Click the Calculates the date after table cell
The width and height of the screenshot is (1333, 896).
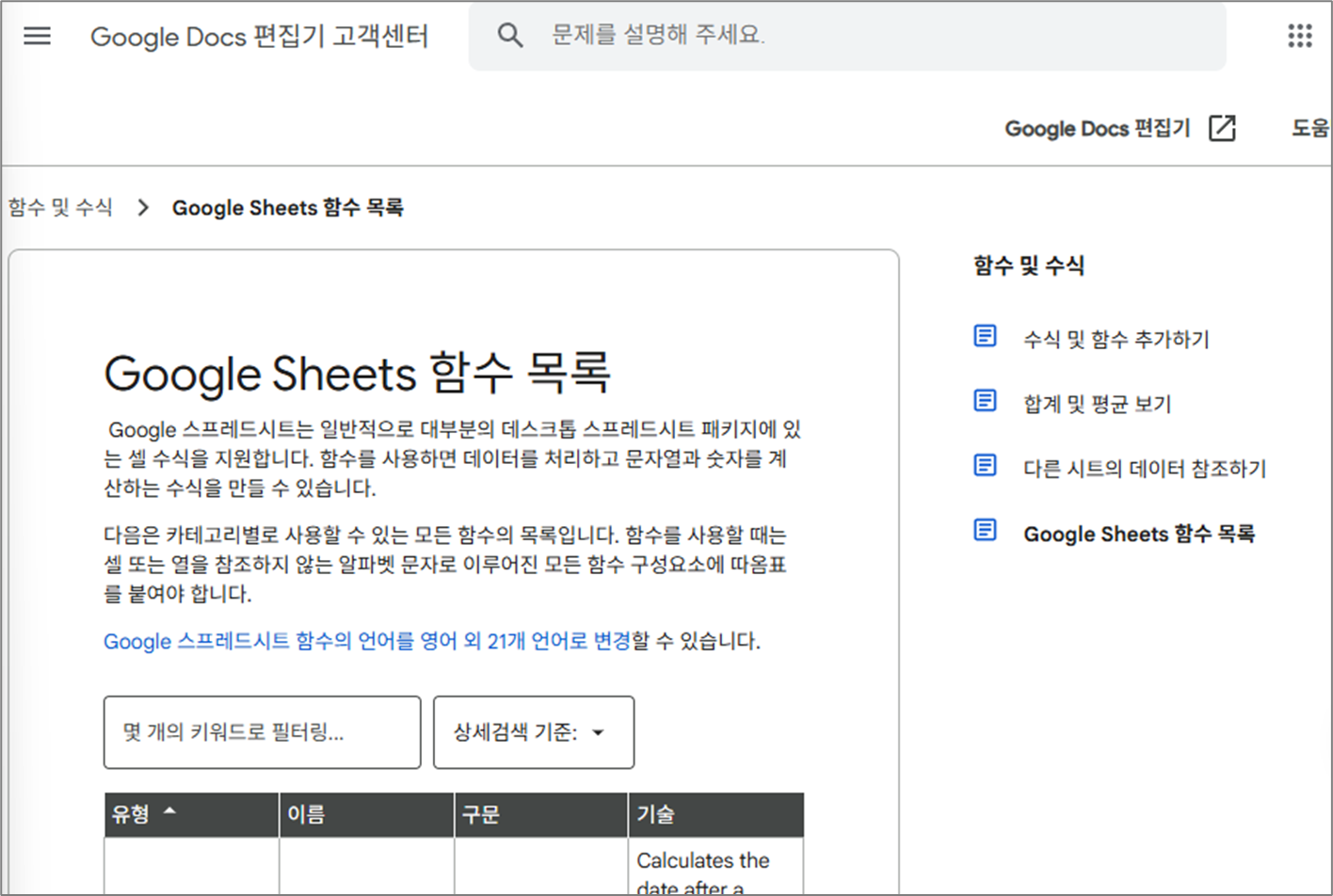coord(716,867)
